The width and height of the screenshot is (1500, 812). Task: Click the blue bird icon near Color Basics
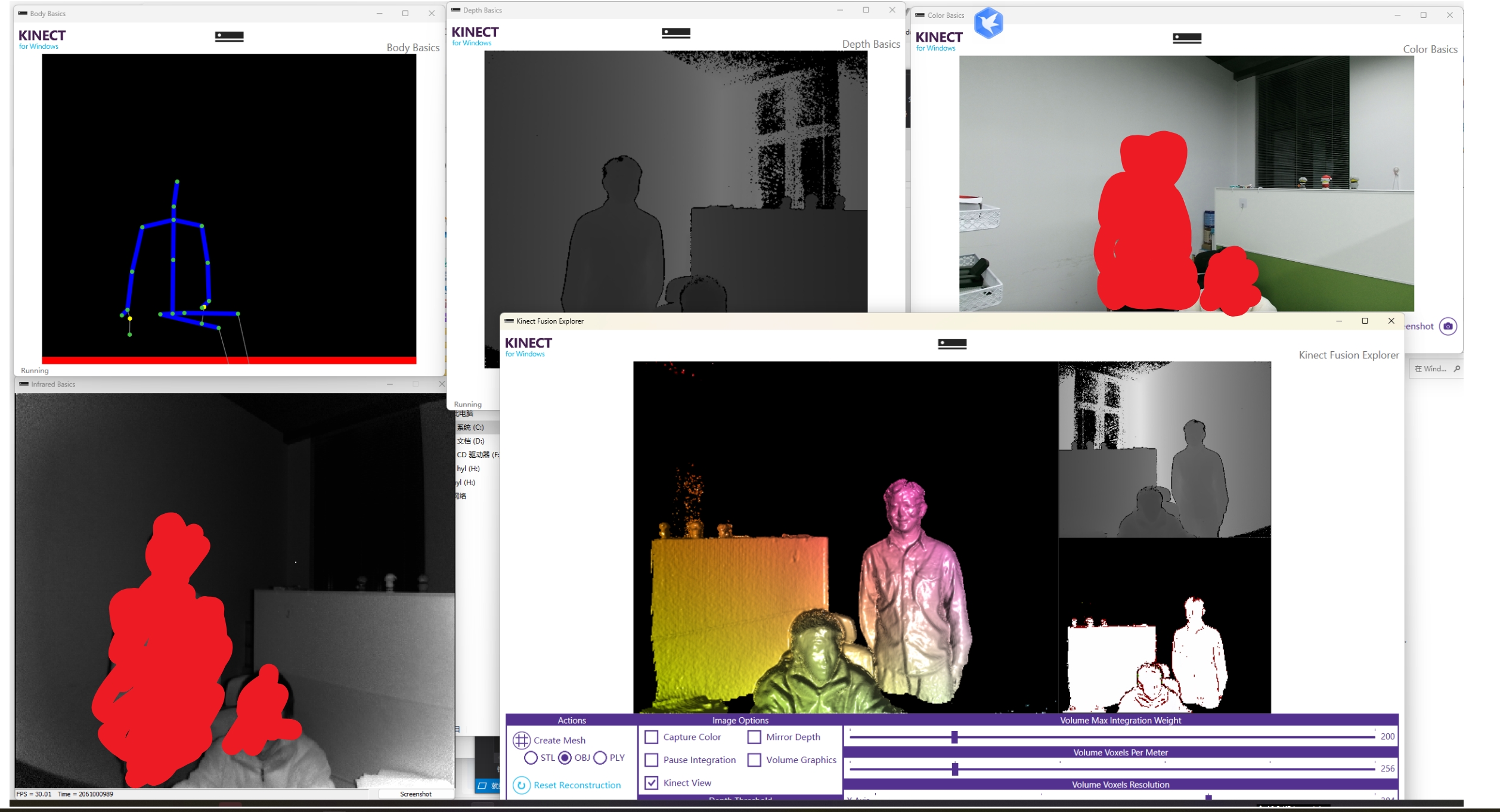988,23
